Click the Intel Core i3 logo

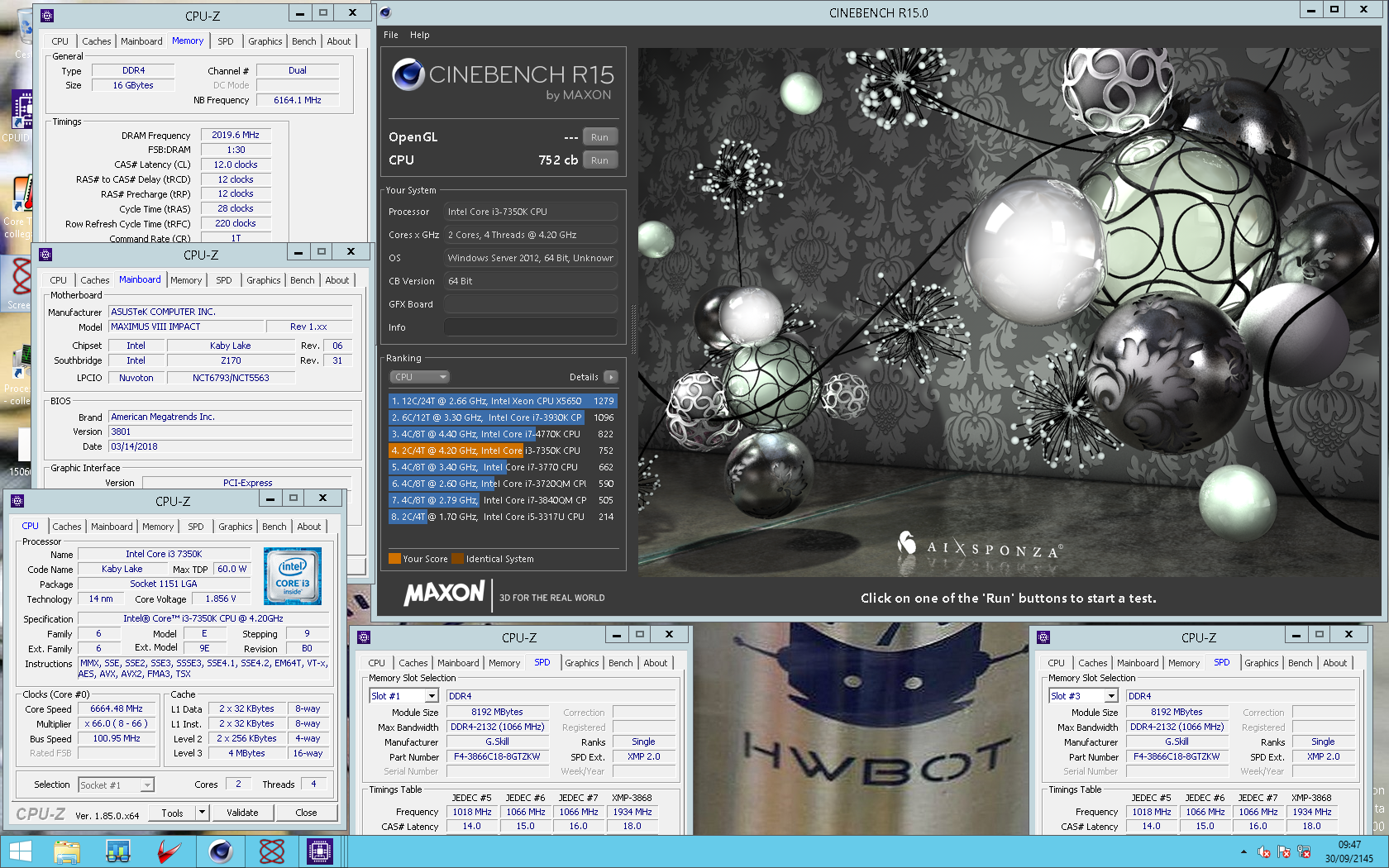click(x=293, y=576)
